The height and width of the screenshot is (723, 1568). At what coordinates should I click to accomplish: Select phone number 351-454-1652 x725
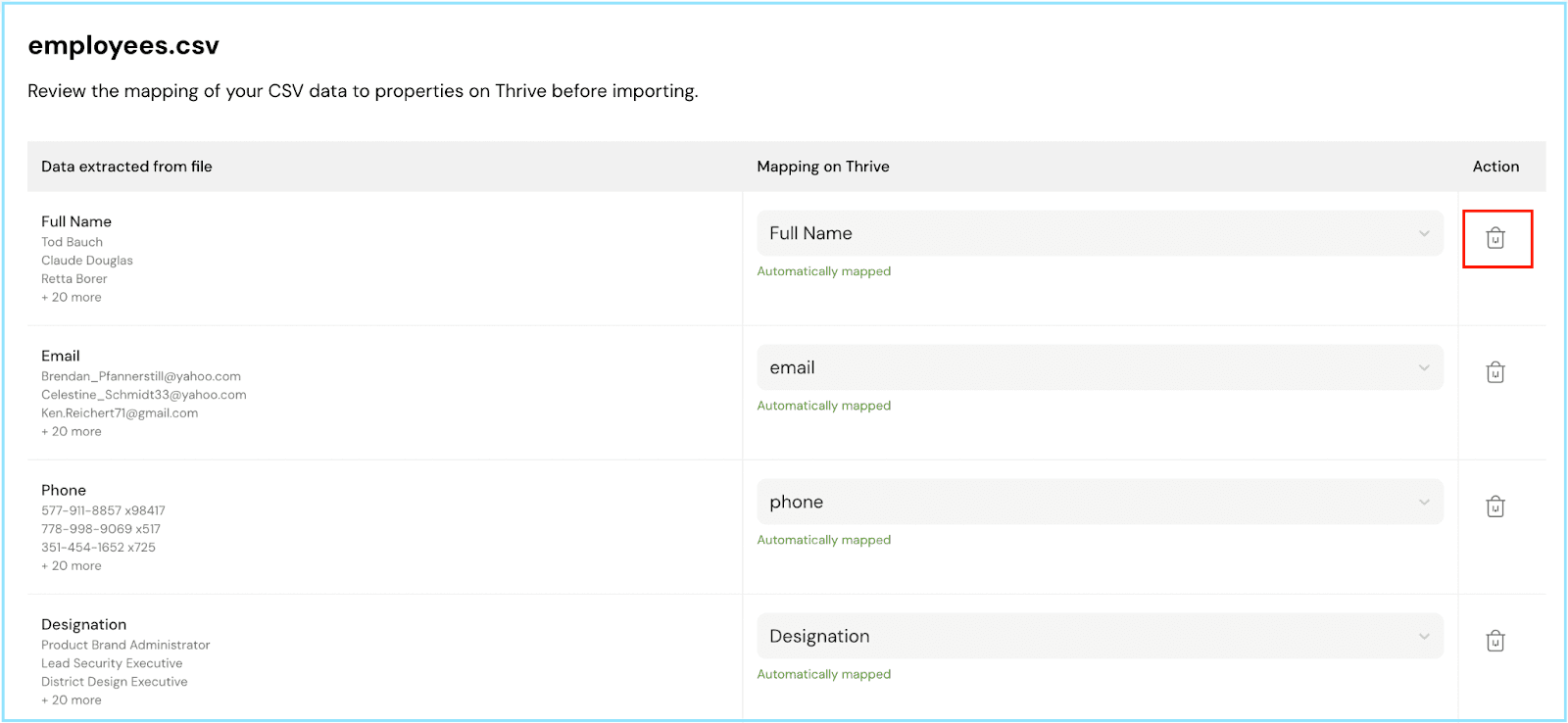pos(98,548)
